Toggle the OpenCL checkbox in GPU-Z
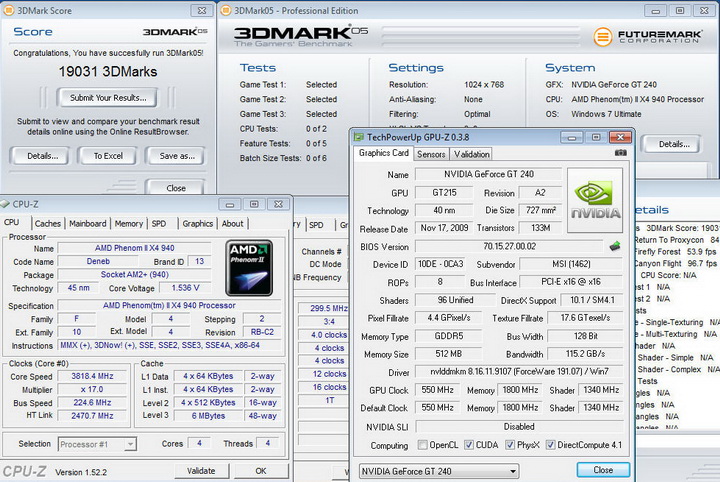720x482 pixels. click(x=422, y=445)
